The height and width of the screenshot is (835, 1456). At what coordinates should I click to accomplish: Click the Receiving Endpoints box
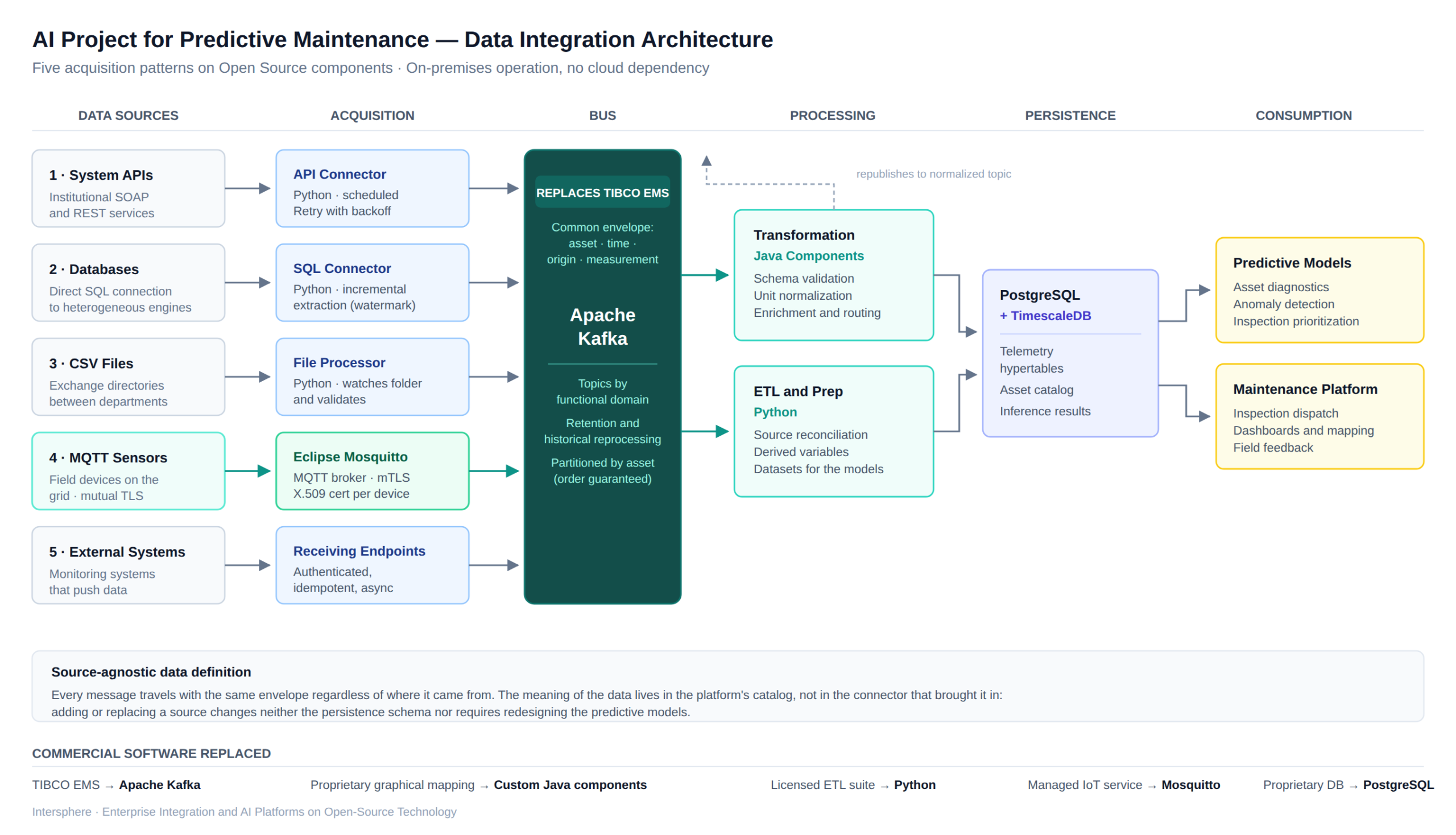[373, 565]
